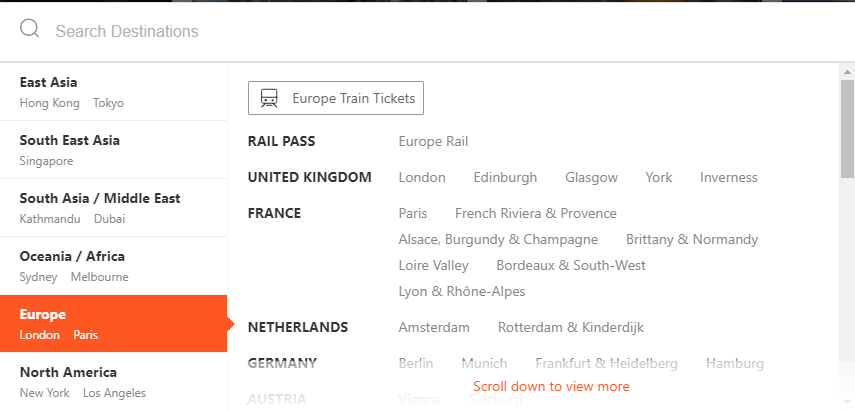Open the Europe Train Tickets button
Image resolution: width=855 pixels, height=410 pixels.
[x=336, y=98]
